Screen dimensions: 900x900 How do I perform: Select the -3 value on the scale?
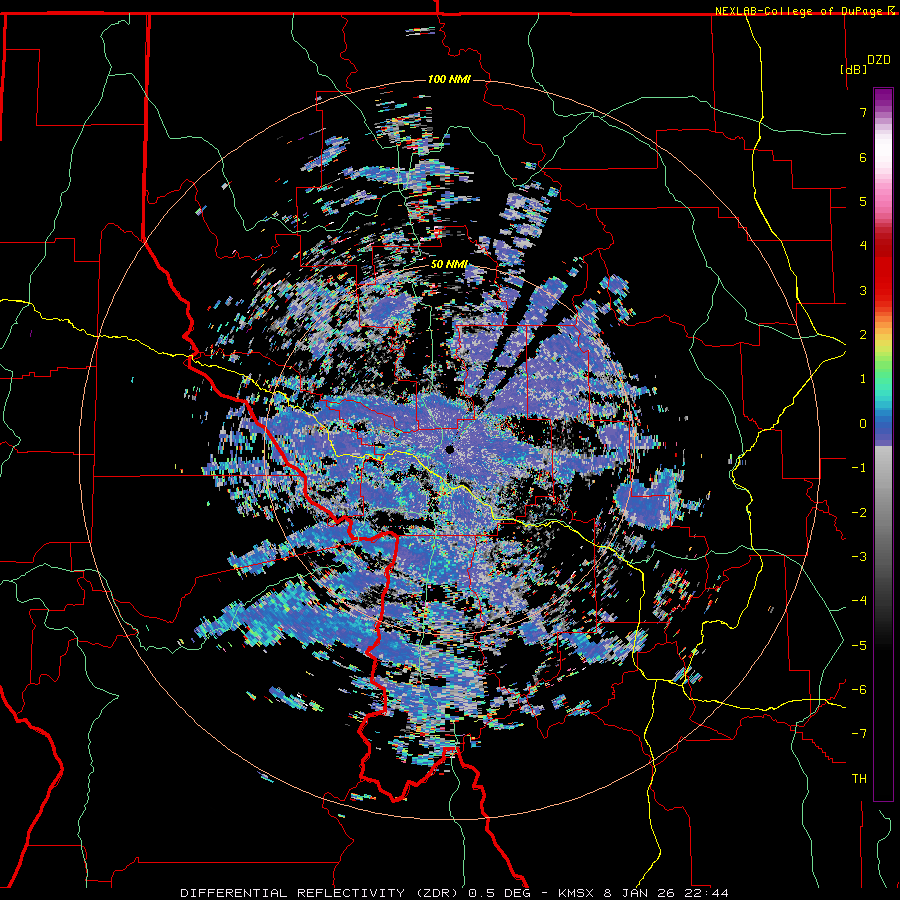click(x=859, y=557)
